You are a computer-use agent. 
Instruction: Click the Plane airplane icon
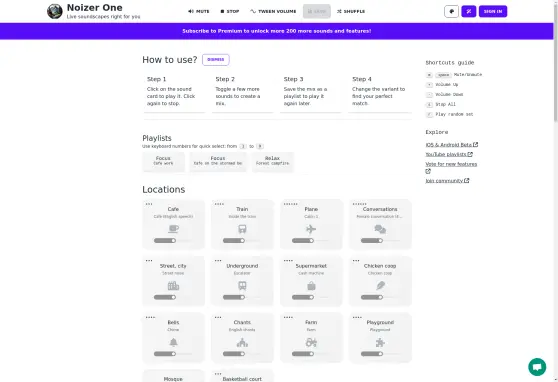pos(311,229)
